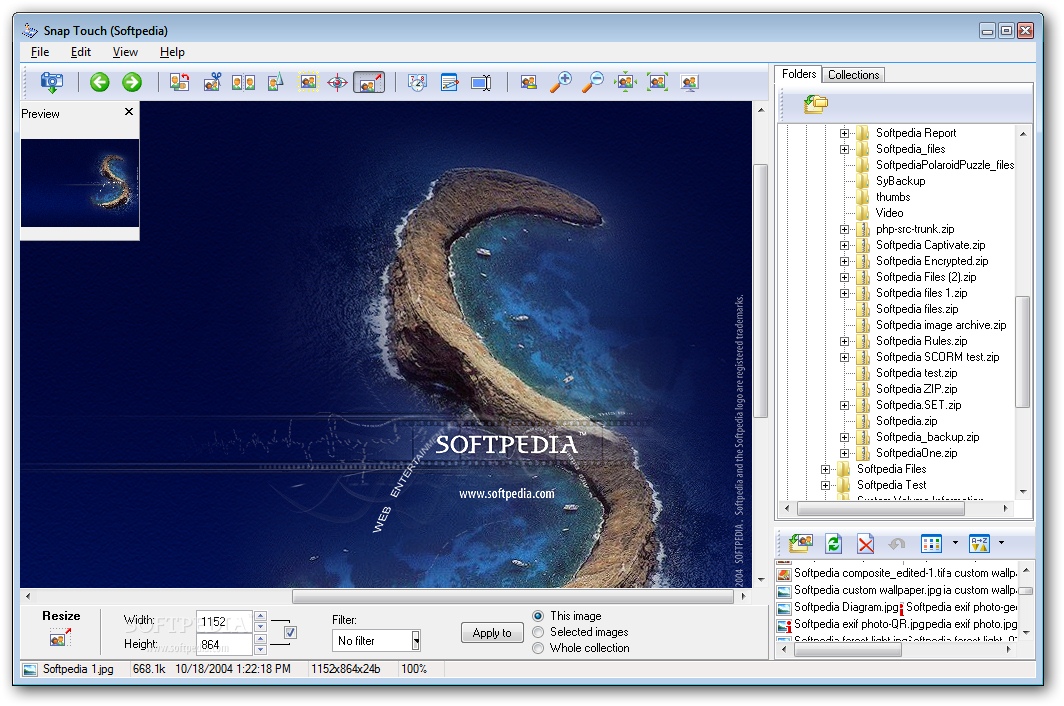Screen dimensions: 1064x706
Task: Open the view mode dropdown arrow
Action: [x=955, y=542]
